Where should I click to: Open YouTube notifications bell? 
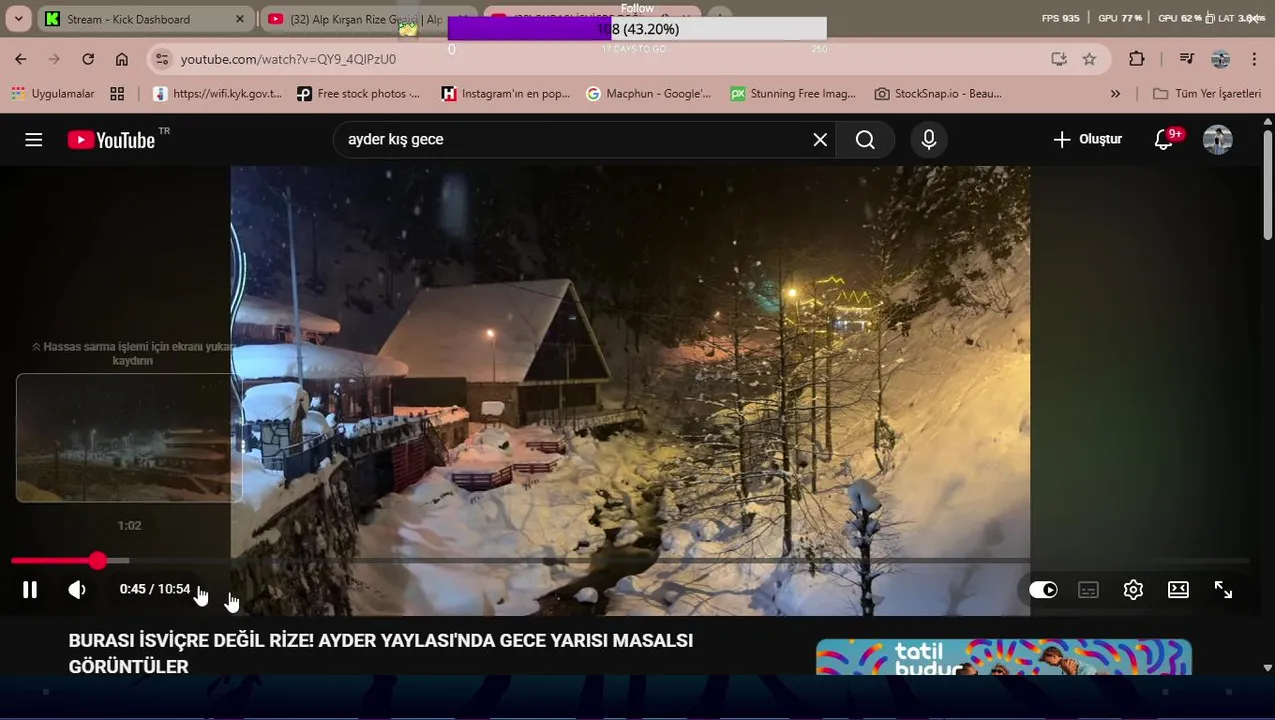1164,139
